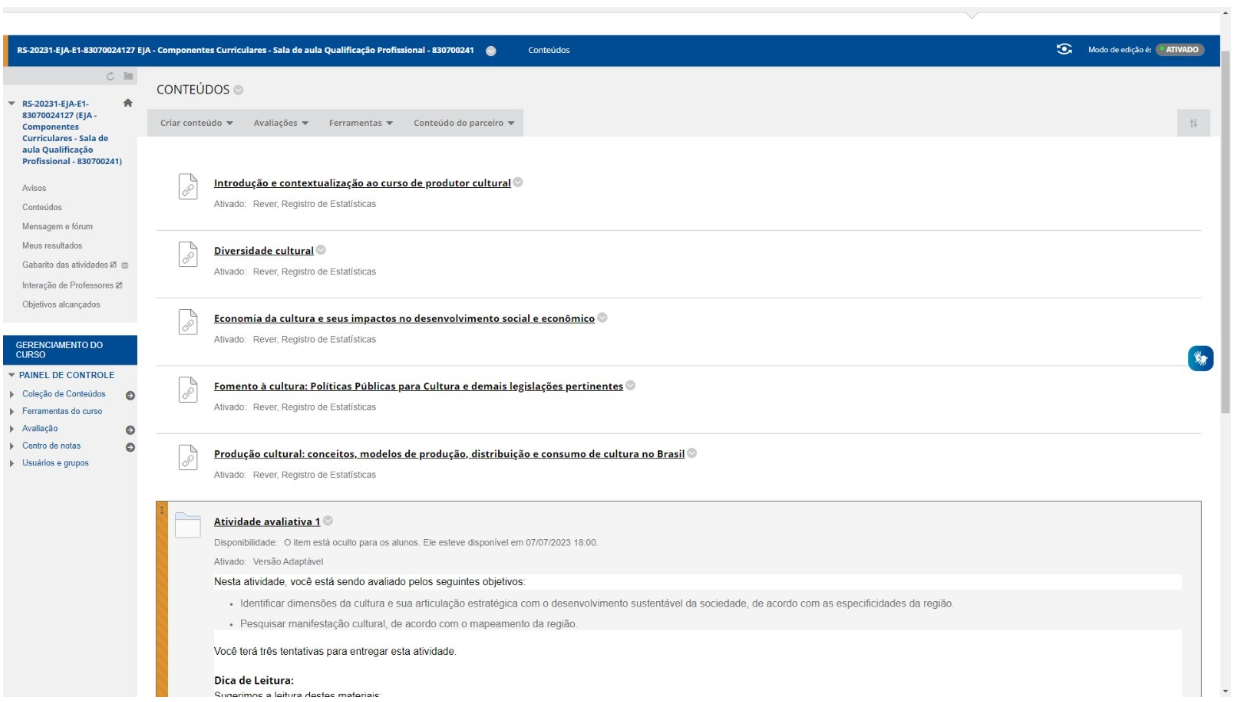Open Produção cultural content link
1242x702 pixels.
[x=449, y=454]
